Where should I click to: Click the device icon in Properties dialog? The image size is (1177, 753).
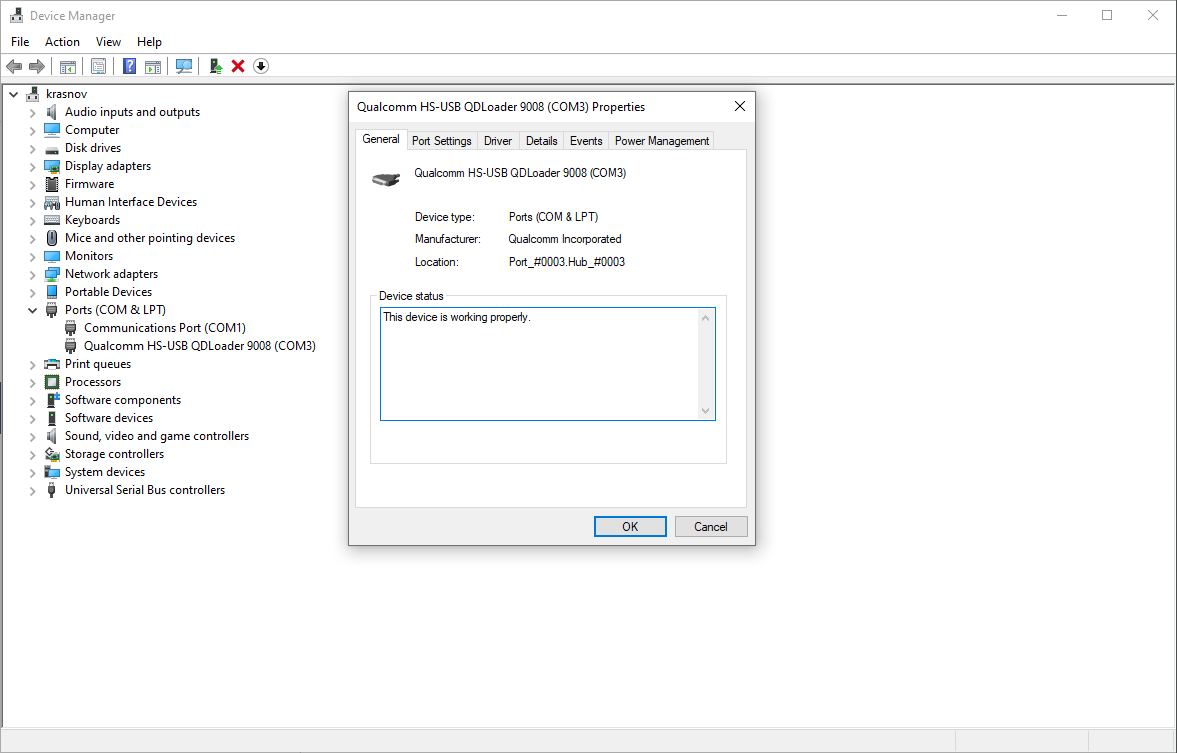pos(386,179)
